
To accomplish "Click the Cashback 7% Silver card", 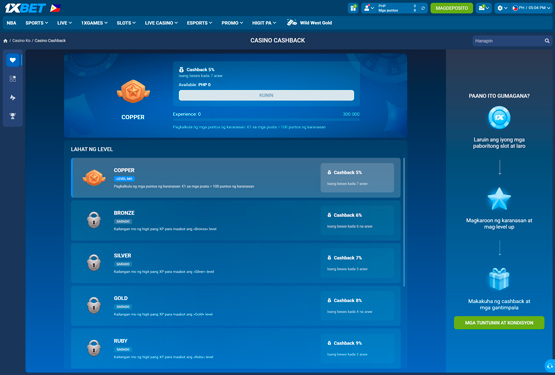I will click(x=357, y=263).
